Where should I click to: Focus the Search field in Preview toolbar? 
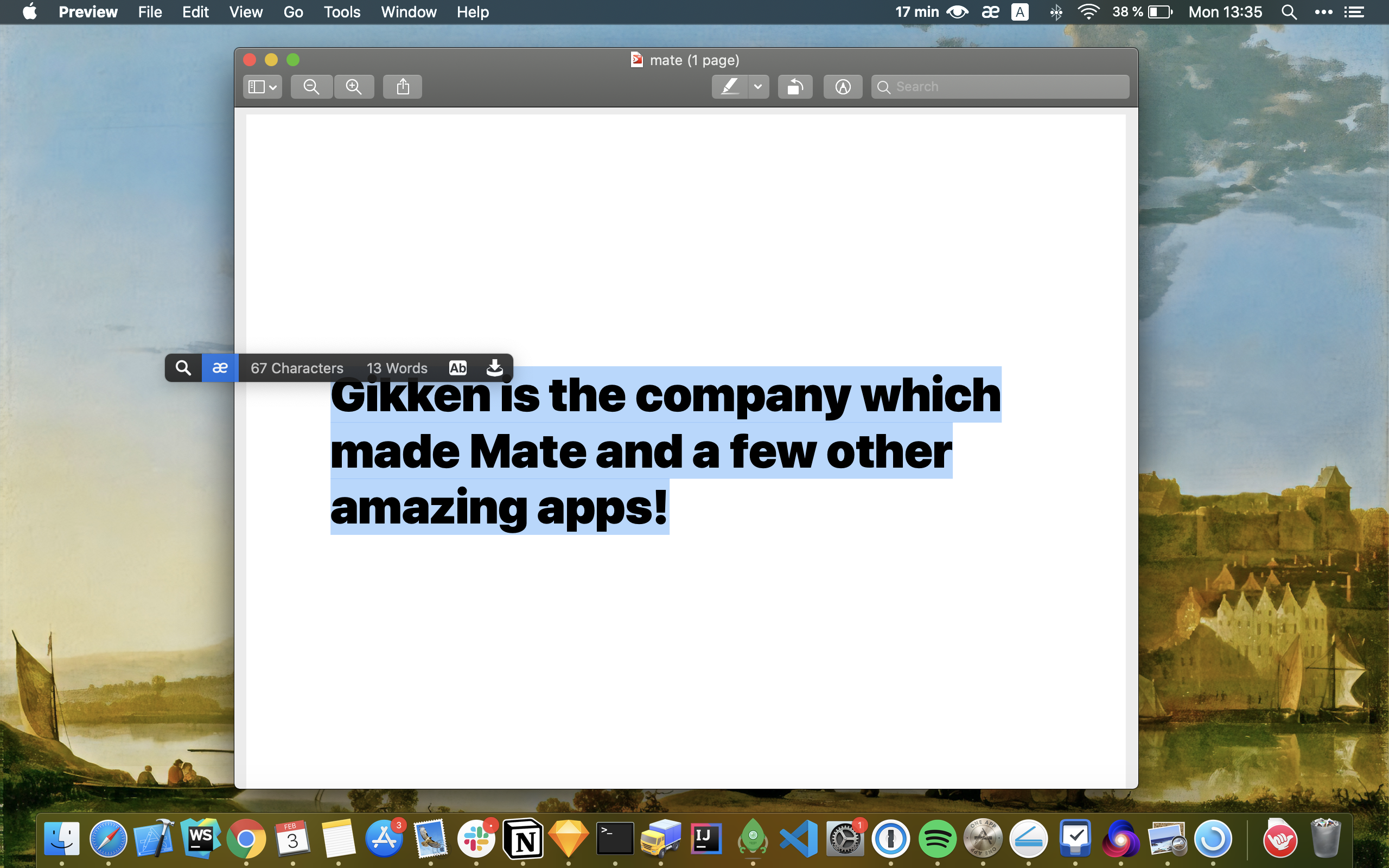coord(1000,87)
